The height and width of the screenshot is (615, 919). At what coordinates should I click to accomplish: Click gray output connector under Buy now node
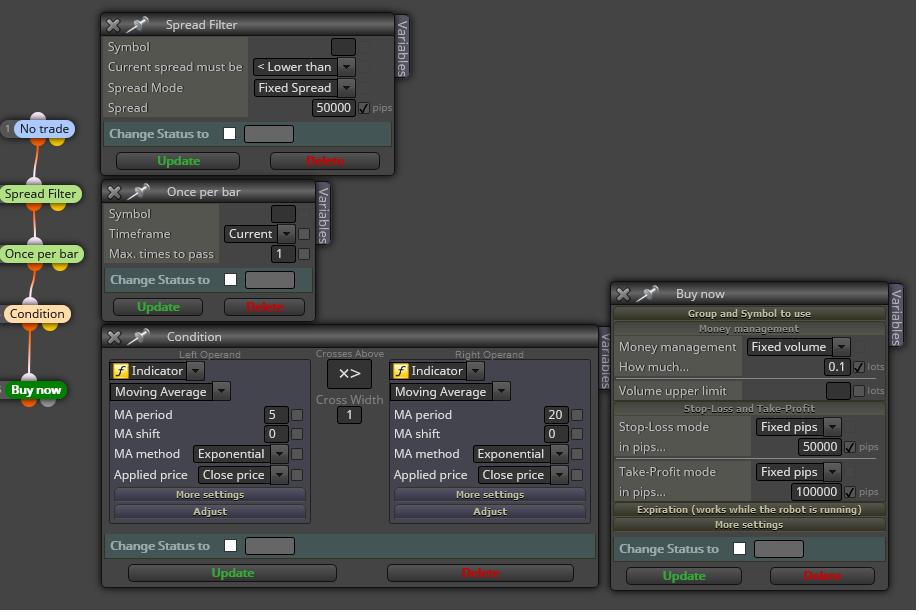[48, 402]
